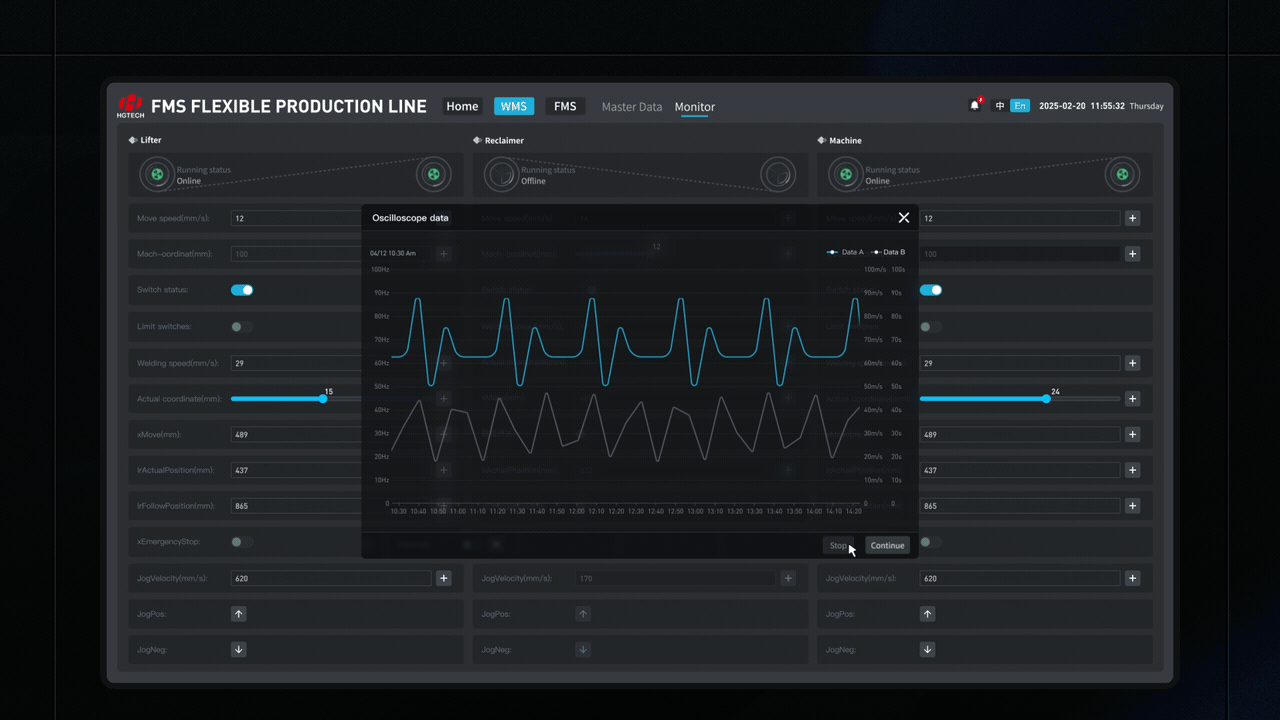Click plus button beside Machine Mach-coordinat value 100

click(x=1132, y=254)
